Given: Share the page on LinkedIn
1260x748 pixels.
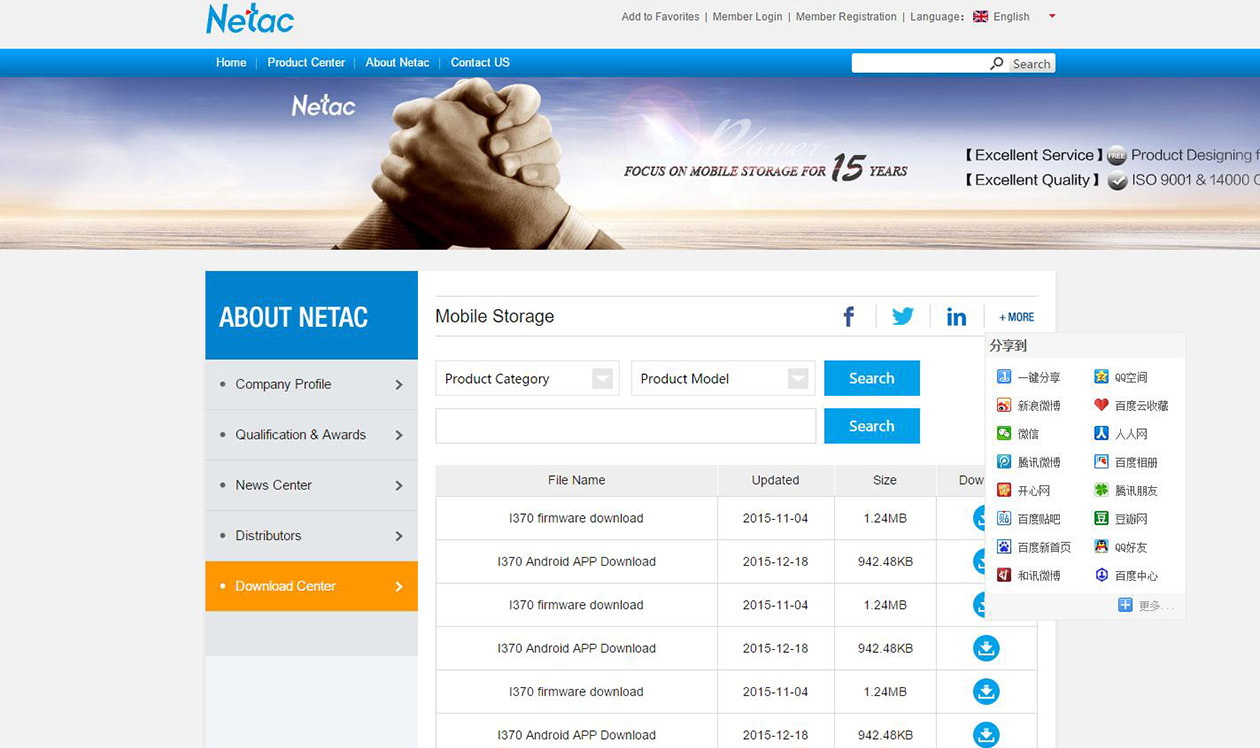Looking at the screenshot, I should 957,317.
